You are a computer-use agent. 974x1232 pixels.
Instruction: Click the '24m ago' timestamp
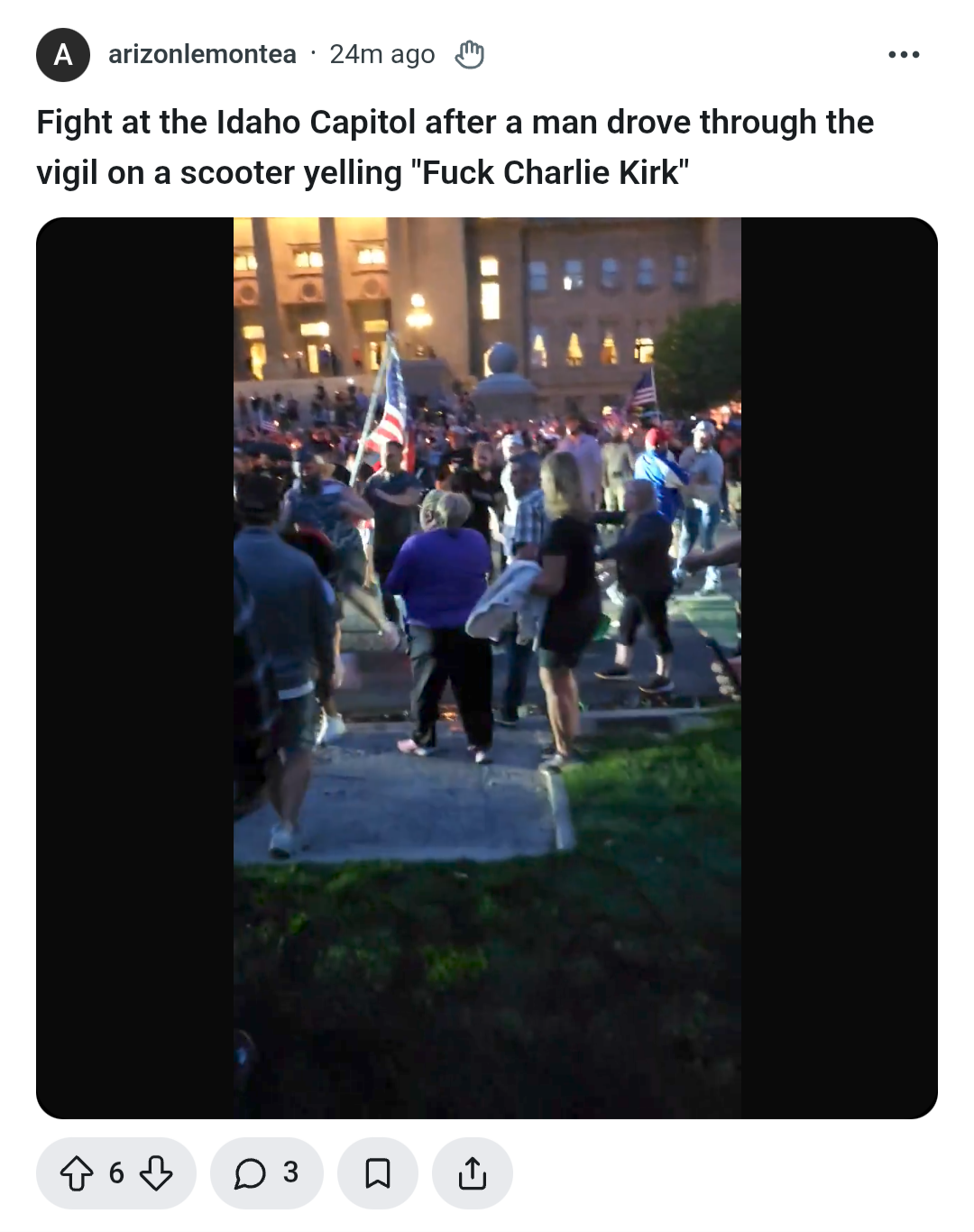tap(382, 55)
